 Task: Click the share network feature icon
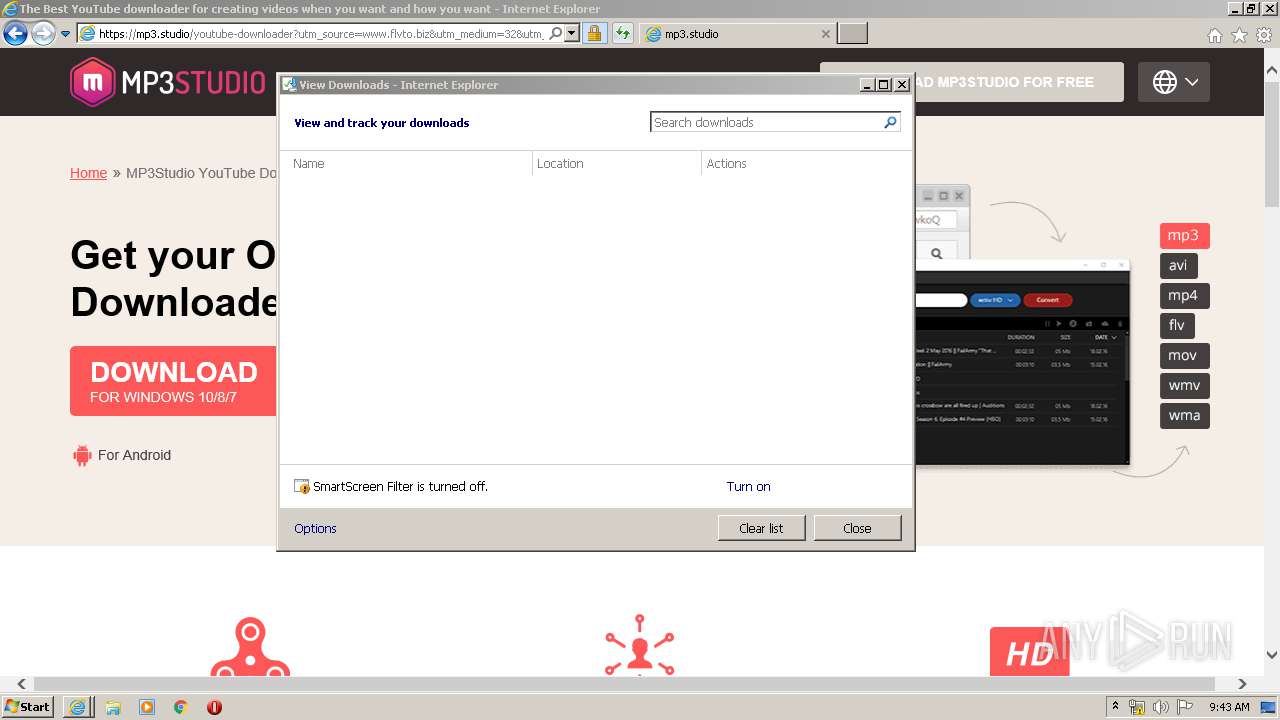click(640, 646)
